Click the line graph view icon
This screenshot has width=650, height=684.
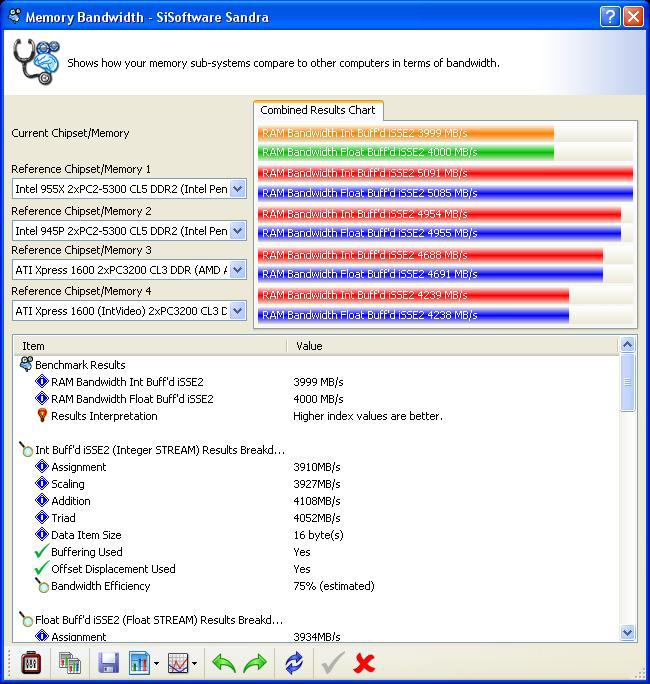pyautogui.click(x=178, y=663)
